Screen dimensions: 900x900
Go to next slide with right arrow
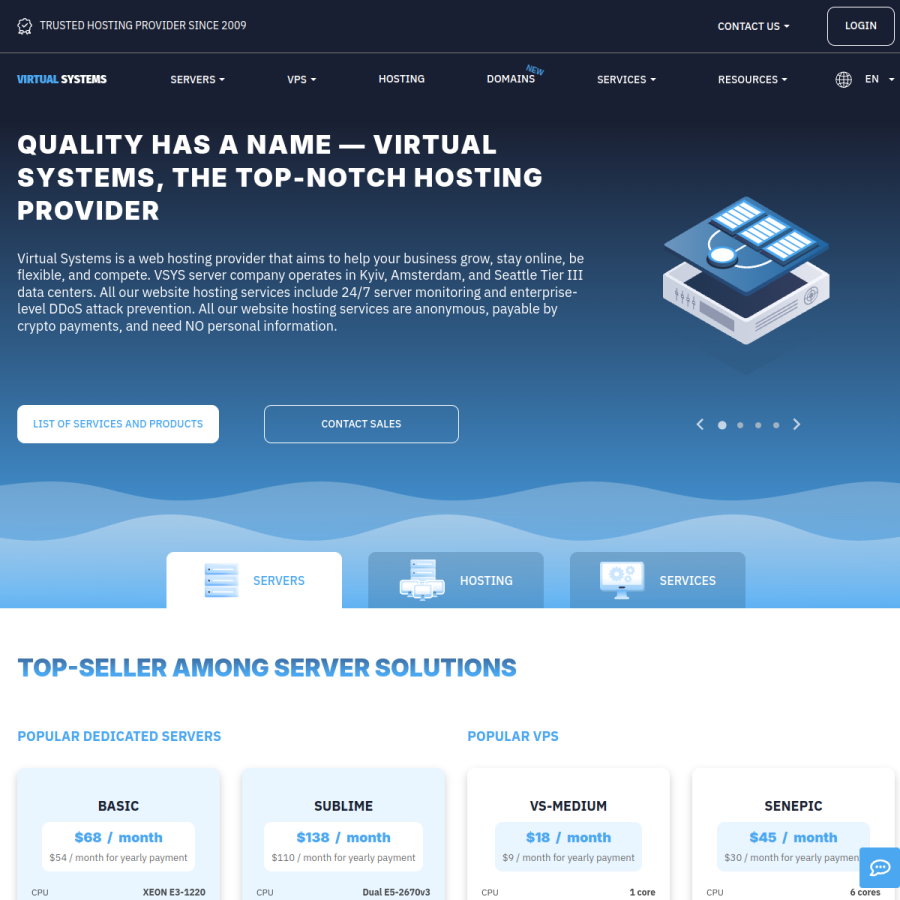(x=796, y=424)
